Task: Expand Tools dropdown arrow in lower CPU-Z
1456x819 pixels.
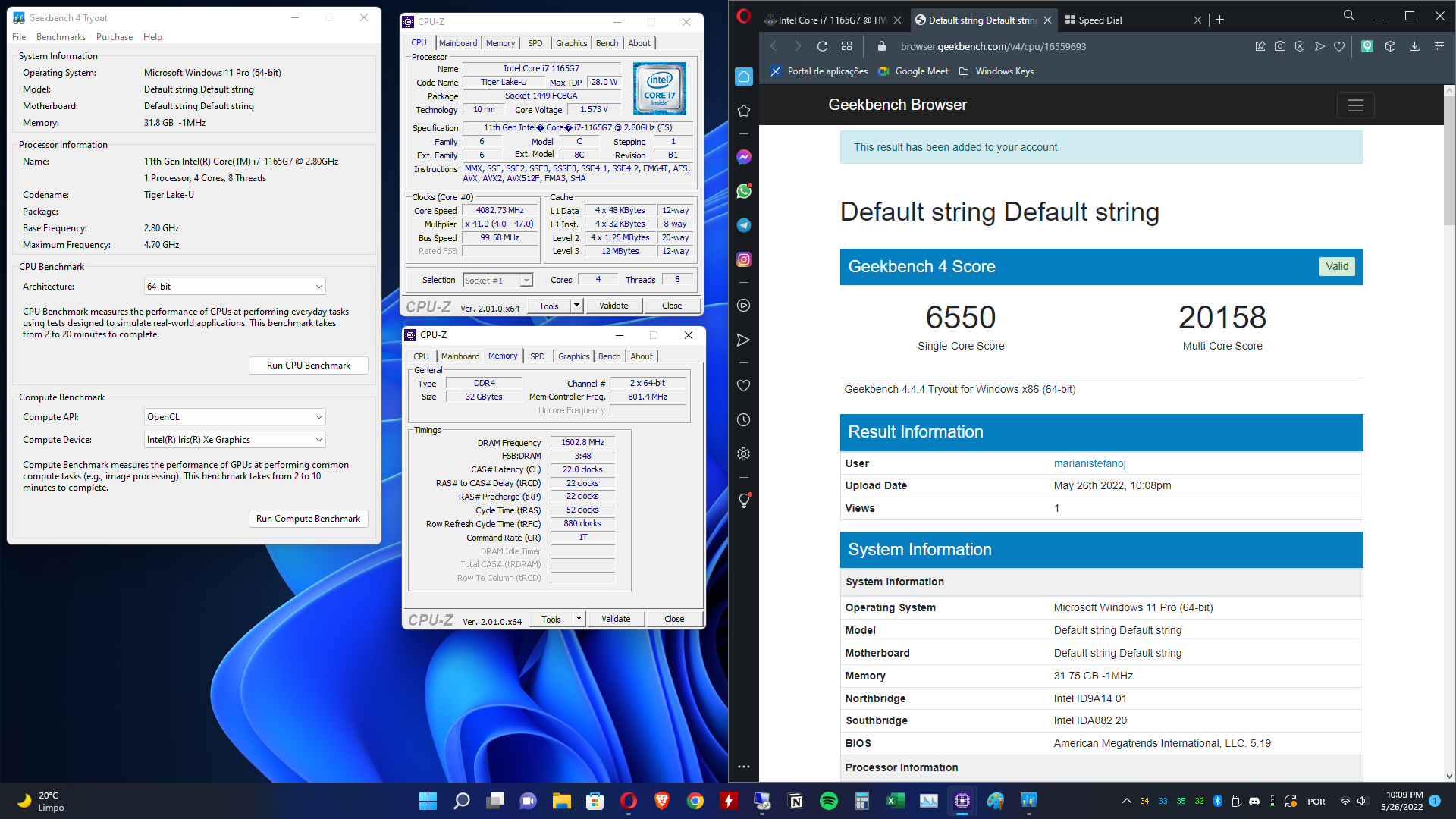Action: tap(579, 619)
